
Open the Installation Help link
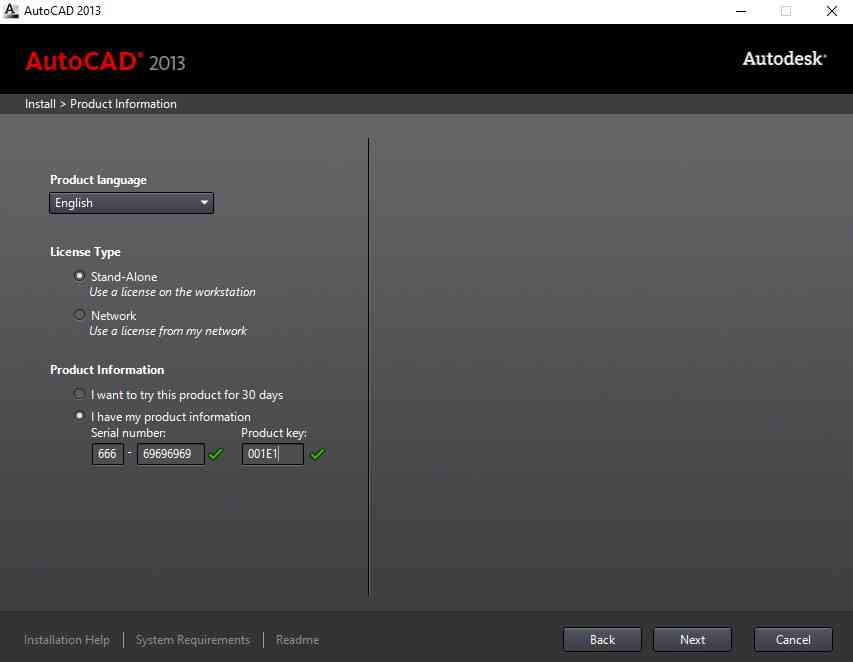(67, 640)
